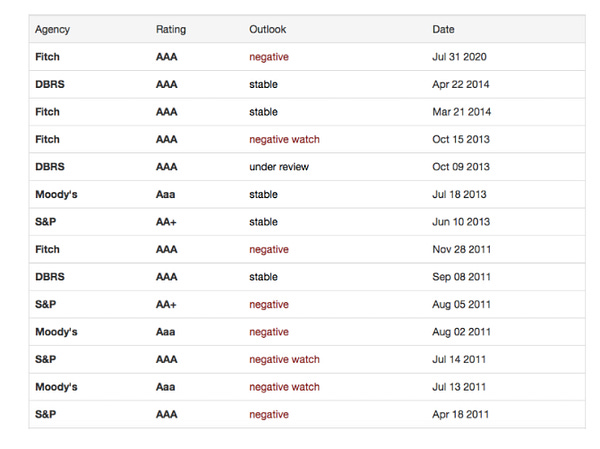Click Fitch in the Jul 31 2020 row
Screen dimensions: 600x449
[x=47, y=57]
